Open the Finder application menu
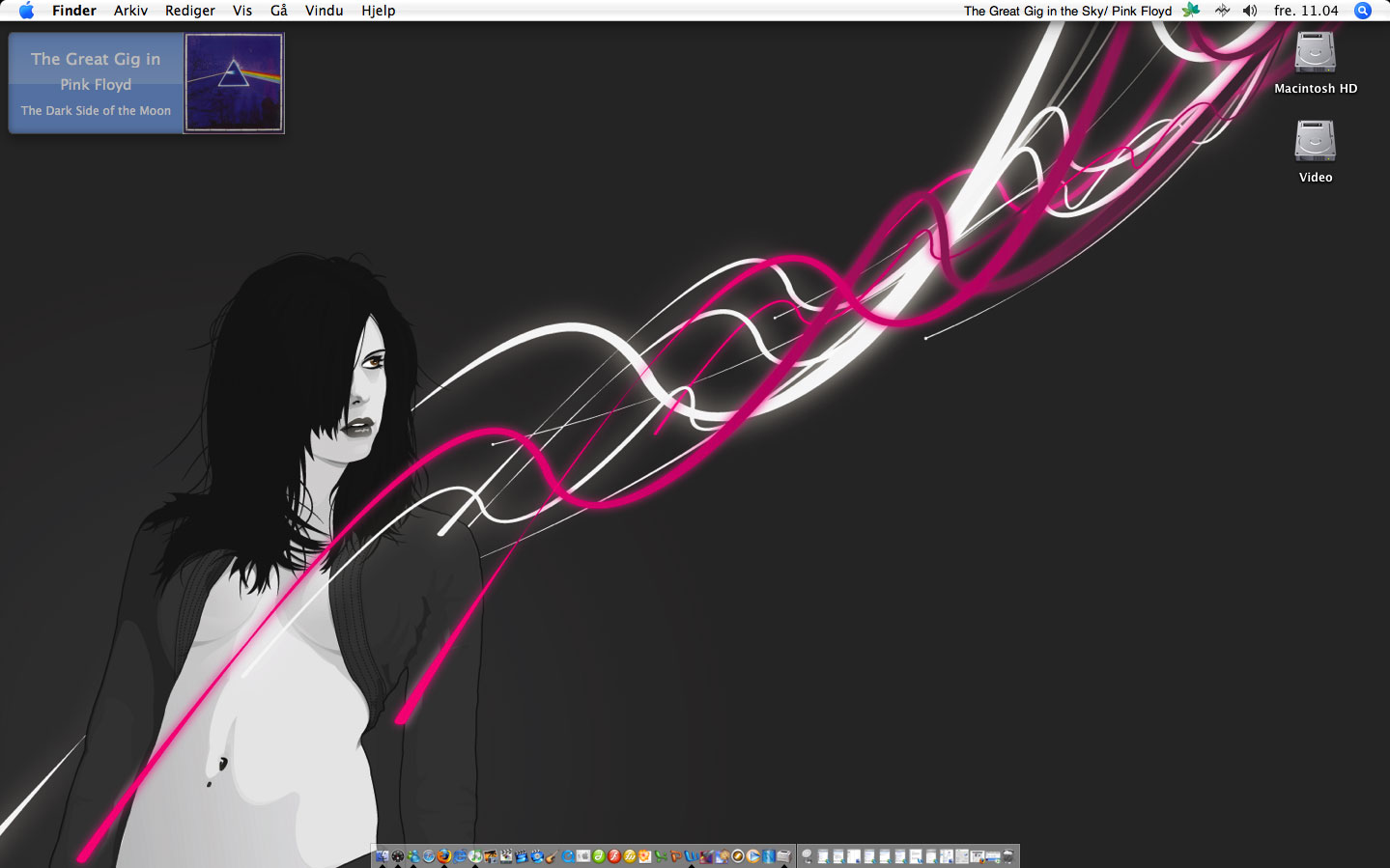1390x868 pixels. pos(74,11)
